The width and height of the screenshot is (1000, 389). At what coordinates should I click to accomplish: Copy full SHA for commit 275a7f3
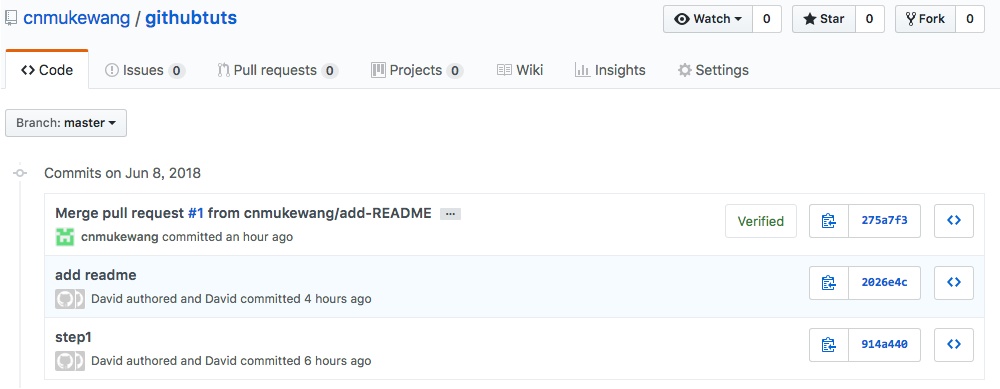829,221
